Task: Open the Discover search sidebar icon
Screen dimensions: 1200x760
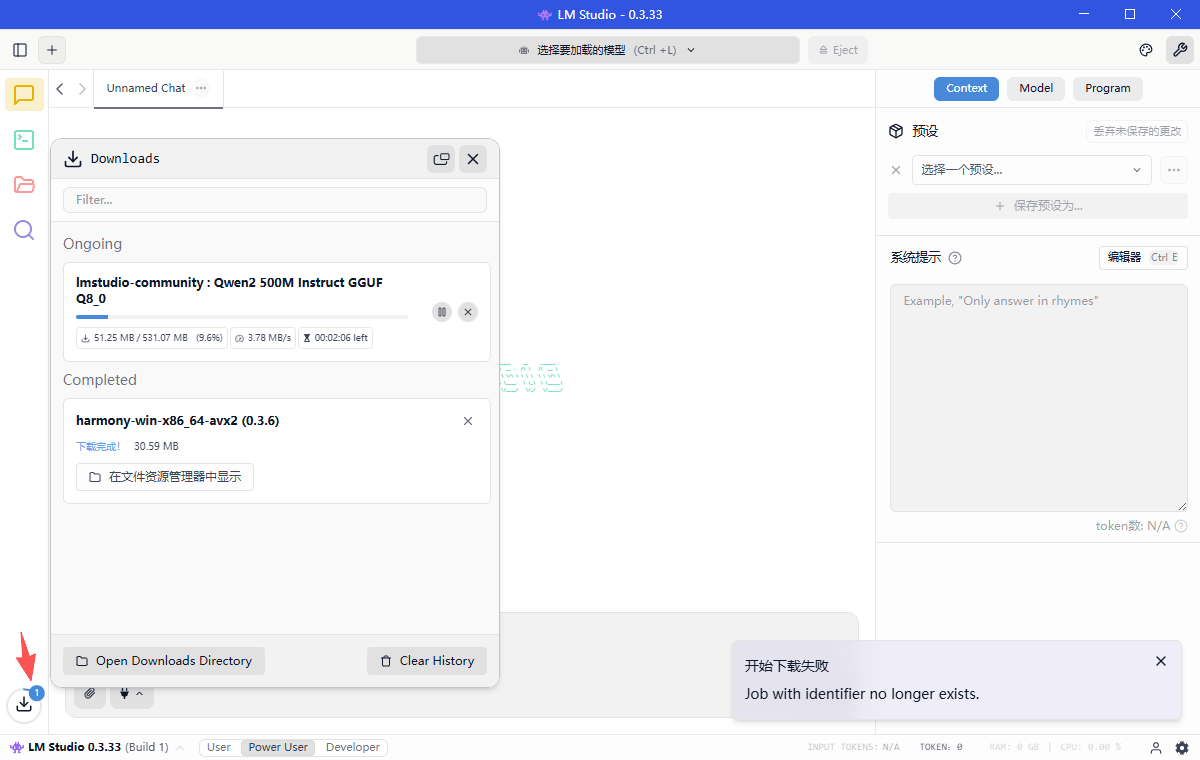Action: 24,230
